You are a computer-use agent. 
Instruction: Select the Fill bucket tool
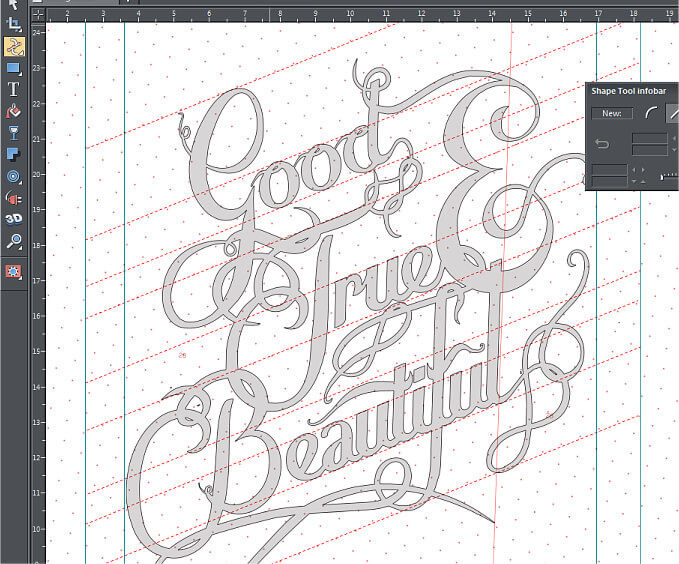(14, 111)
